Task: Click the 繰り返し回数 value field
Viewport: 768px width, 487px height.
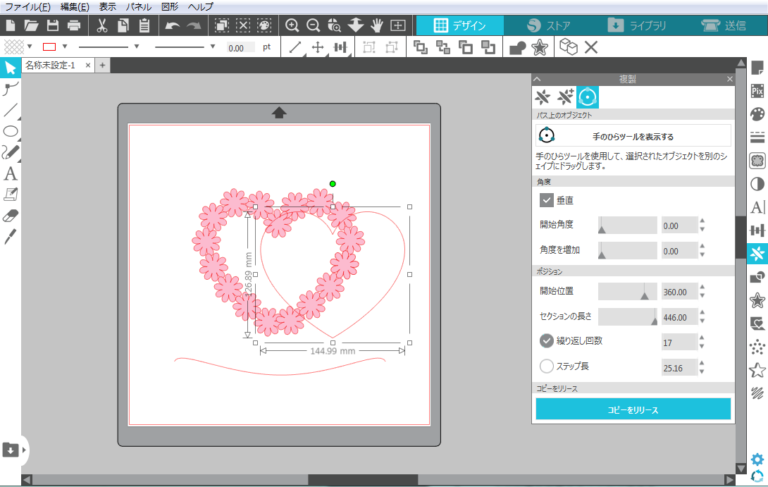Action: pyautogui.click(x=679, y=342)
